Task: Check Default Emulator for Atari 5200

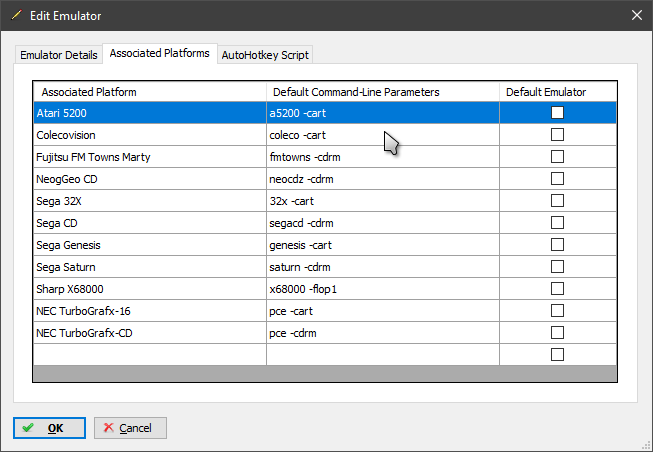Action: pyautogui.click(x=557, y=112)
